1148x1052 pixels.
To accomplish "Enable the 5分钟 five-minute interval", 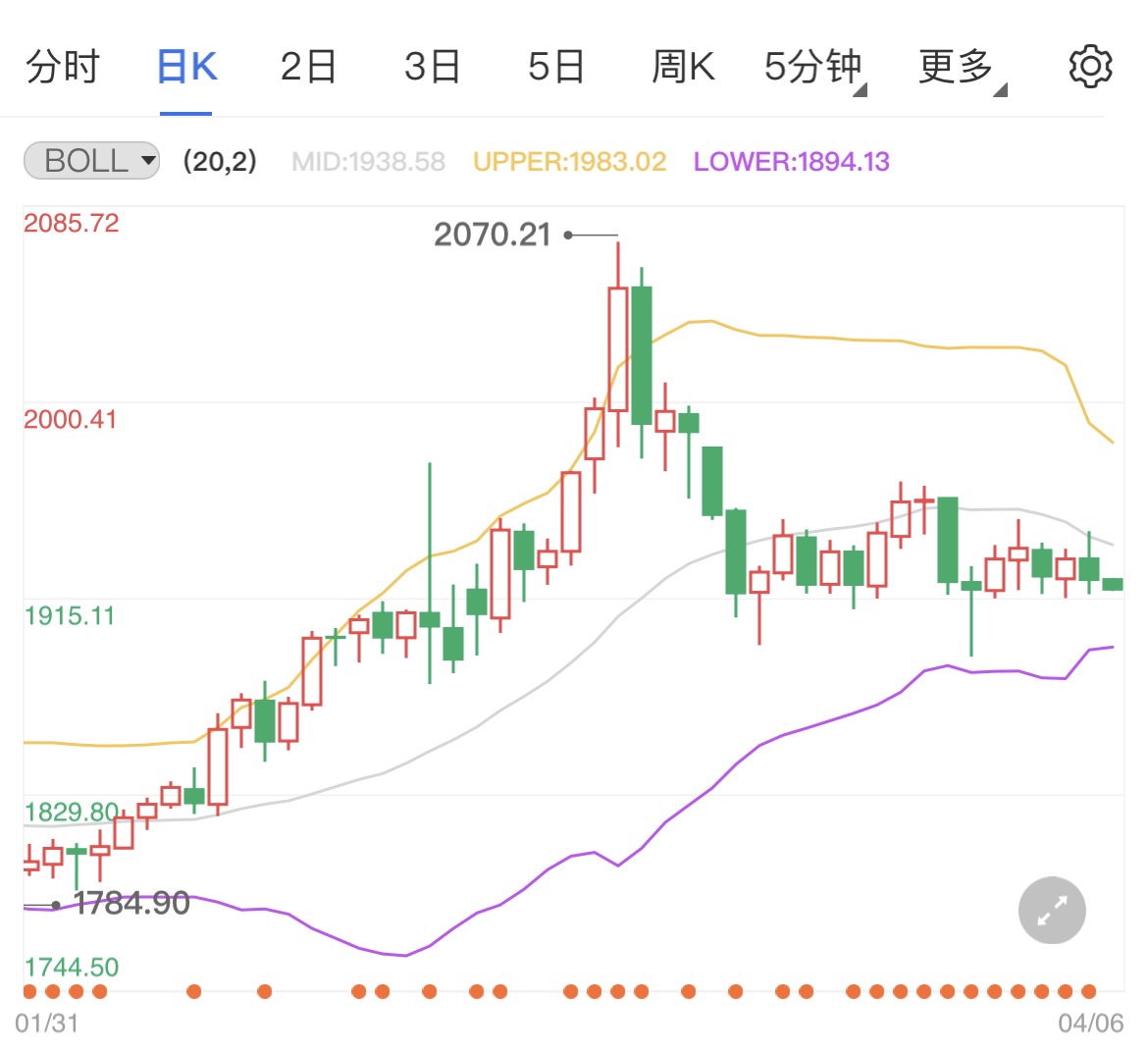I will pyautogui.click(x=812, y=67).
